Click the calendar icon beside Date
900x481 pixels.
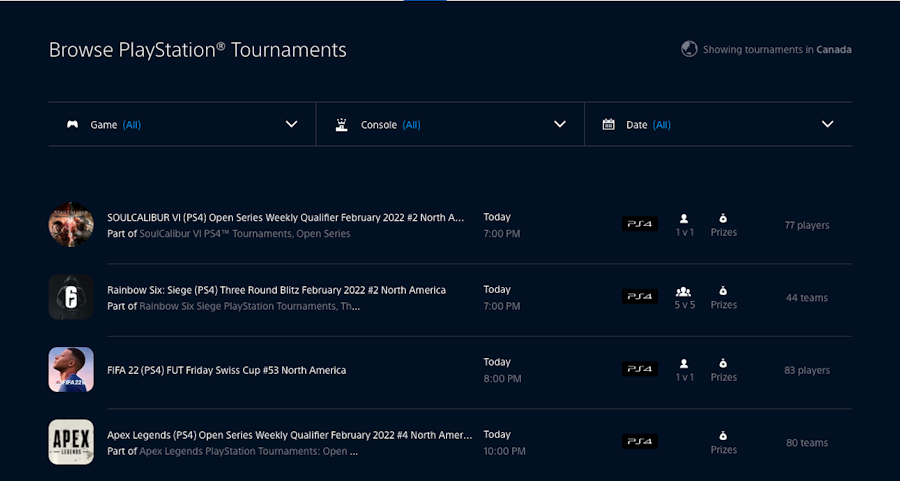(608, 125)
